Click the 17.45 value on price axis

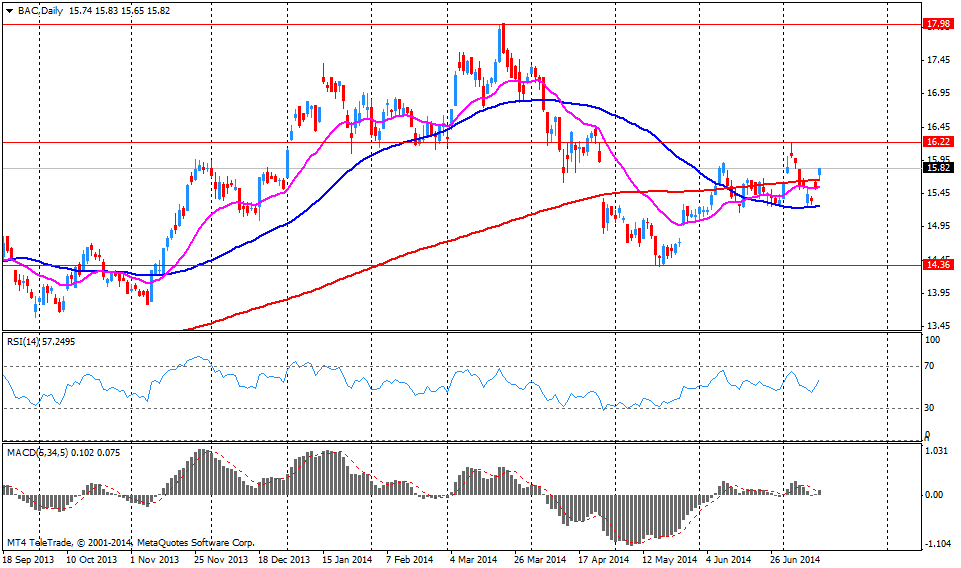(x=938, y=61)
